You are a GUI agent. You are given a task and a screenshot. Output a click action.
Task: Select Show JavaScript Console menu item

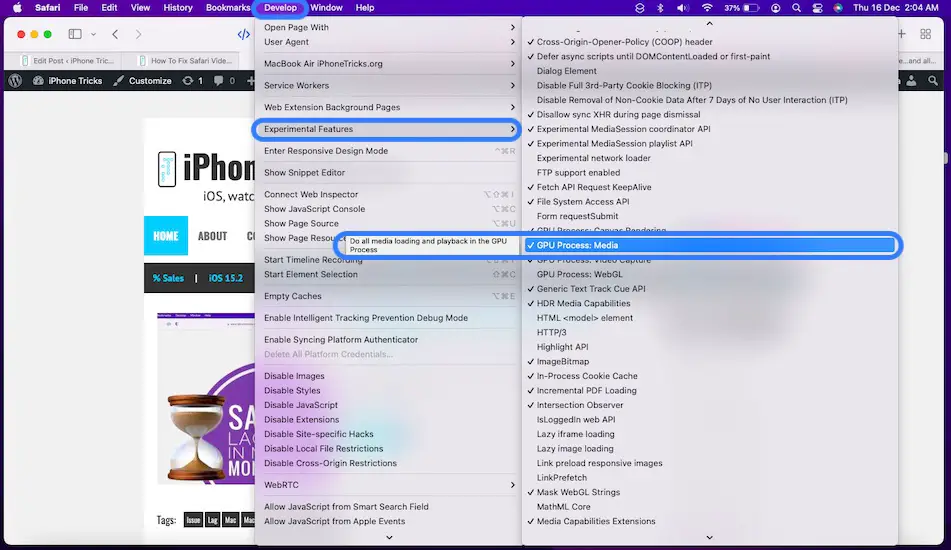coord(314,209)
